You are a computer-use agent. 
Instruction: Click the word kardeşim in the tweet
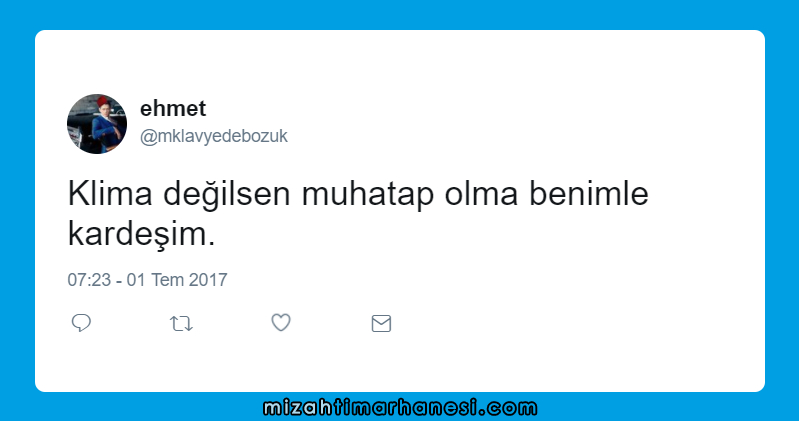click(x=138, y=234)
